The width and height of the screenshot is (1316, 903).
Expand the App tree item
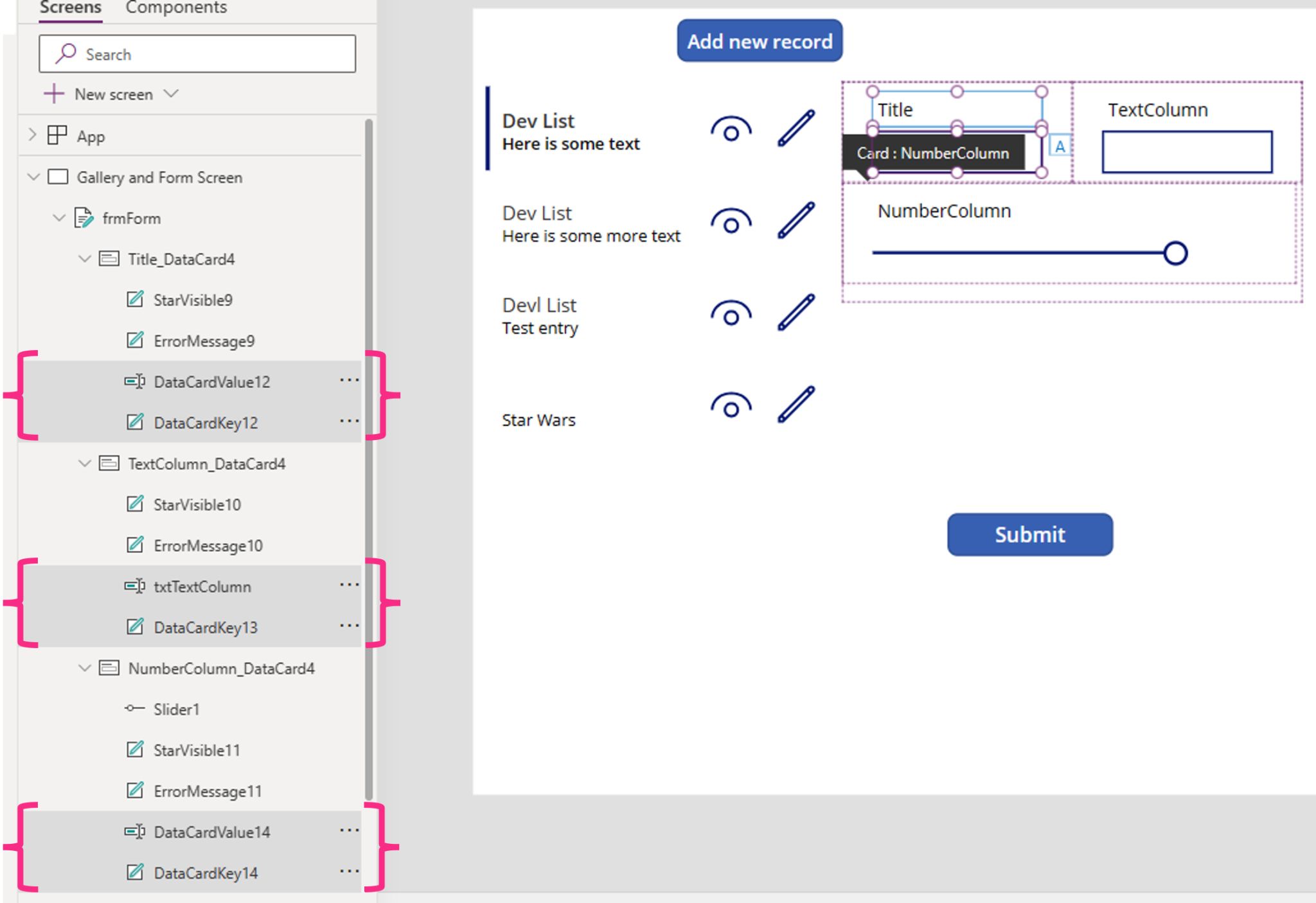pos(32,135)
